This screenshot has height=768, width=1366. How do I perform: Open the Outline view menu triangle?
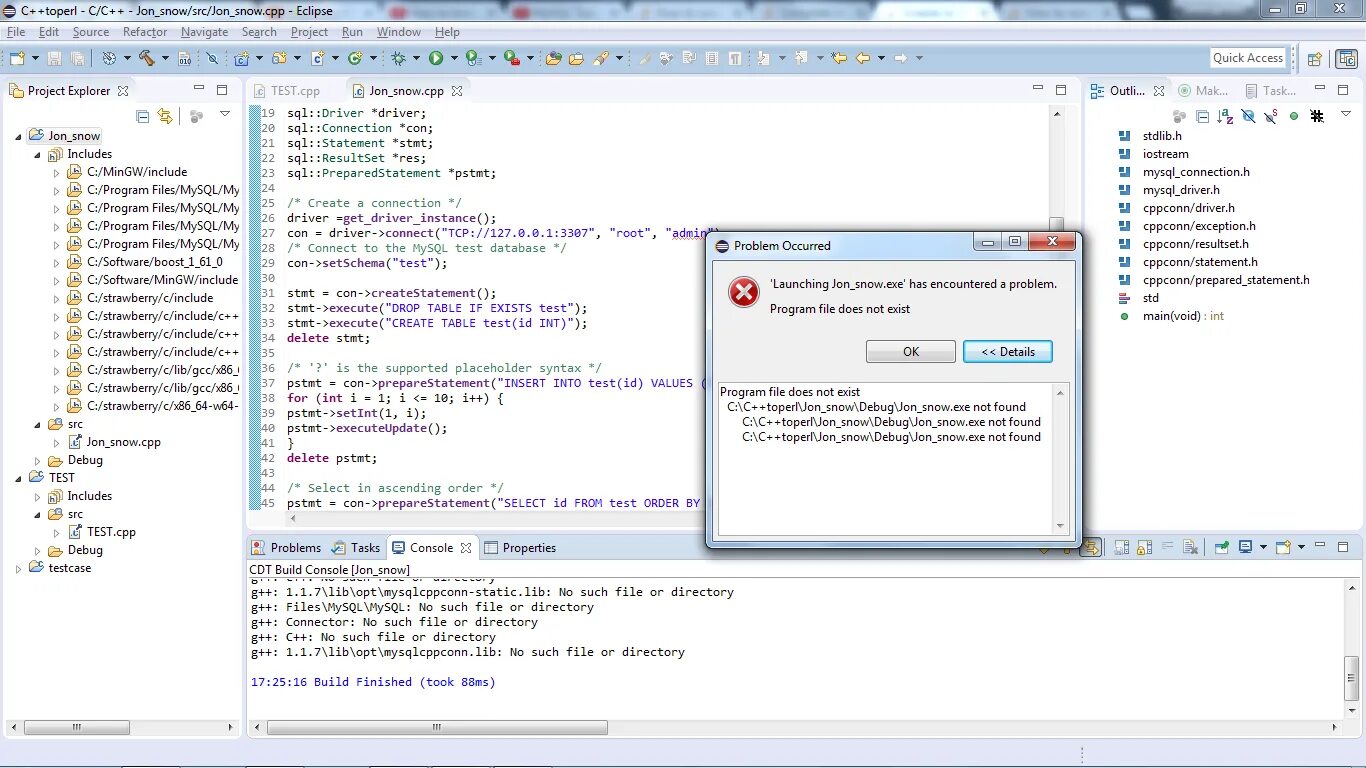[x=1346, y=113]
